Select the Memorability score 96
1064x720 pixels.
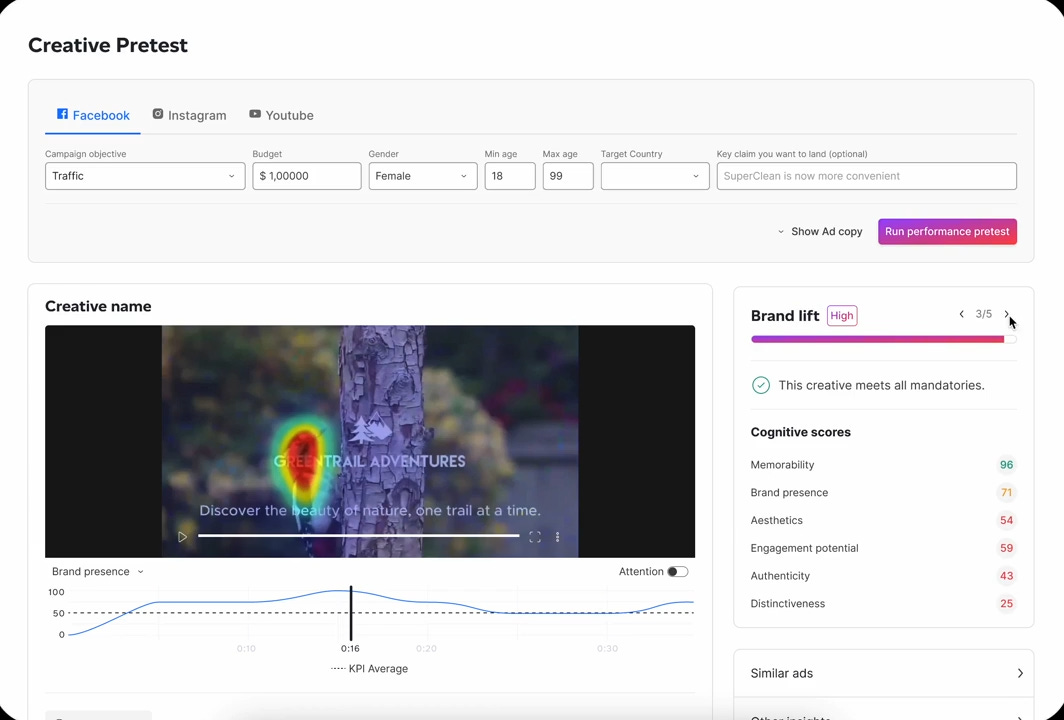click(1006, 465)
